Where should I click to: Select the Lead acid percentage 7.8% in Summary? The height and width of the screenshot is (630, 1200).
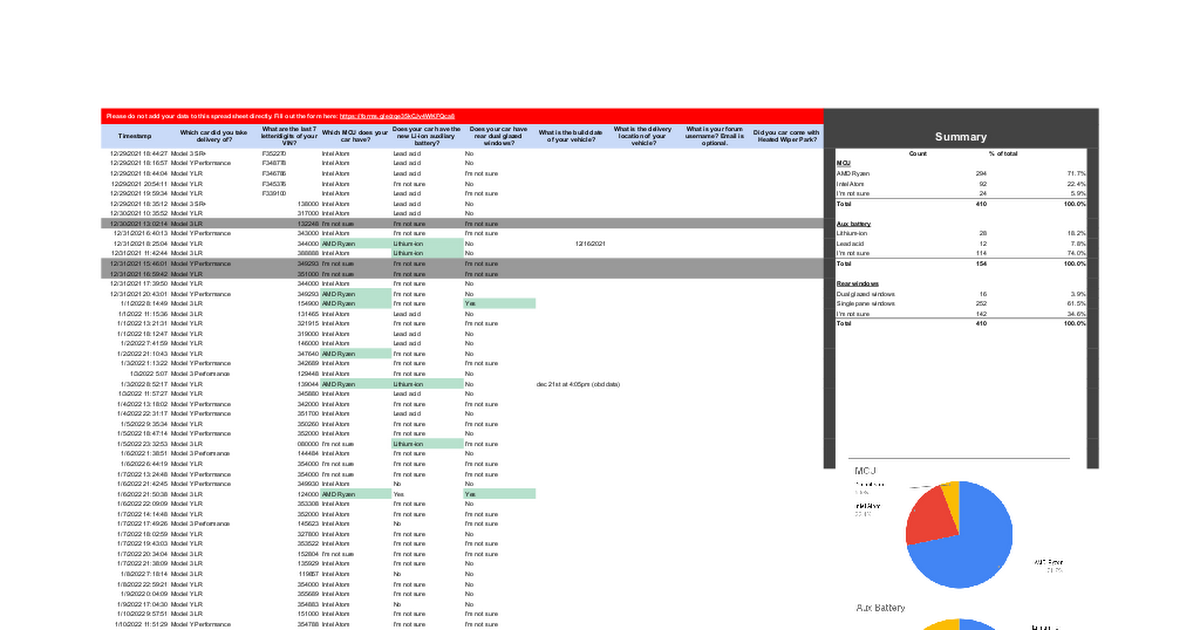[x=1078, y=243]
